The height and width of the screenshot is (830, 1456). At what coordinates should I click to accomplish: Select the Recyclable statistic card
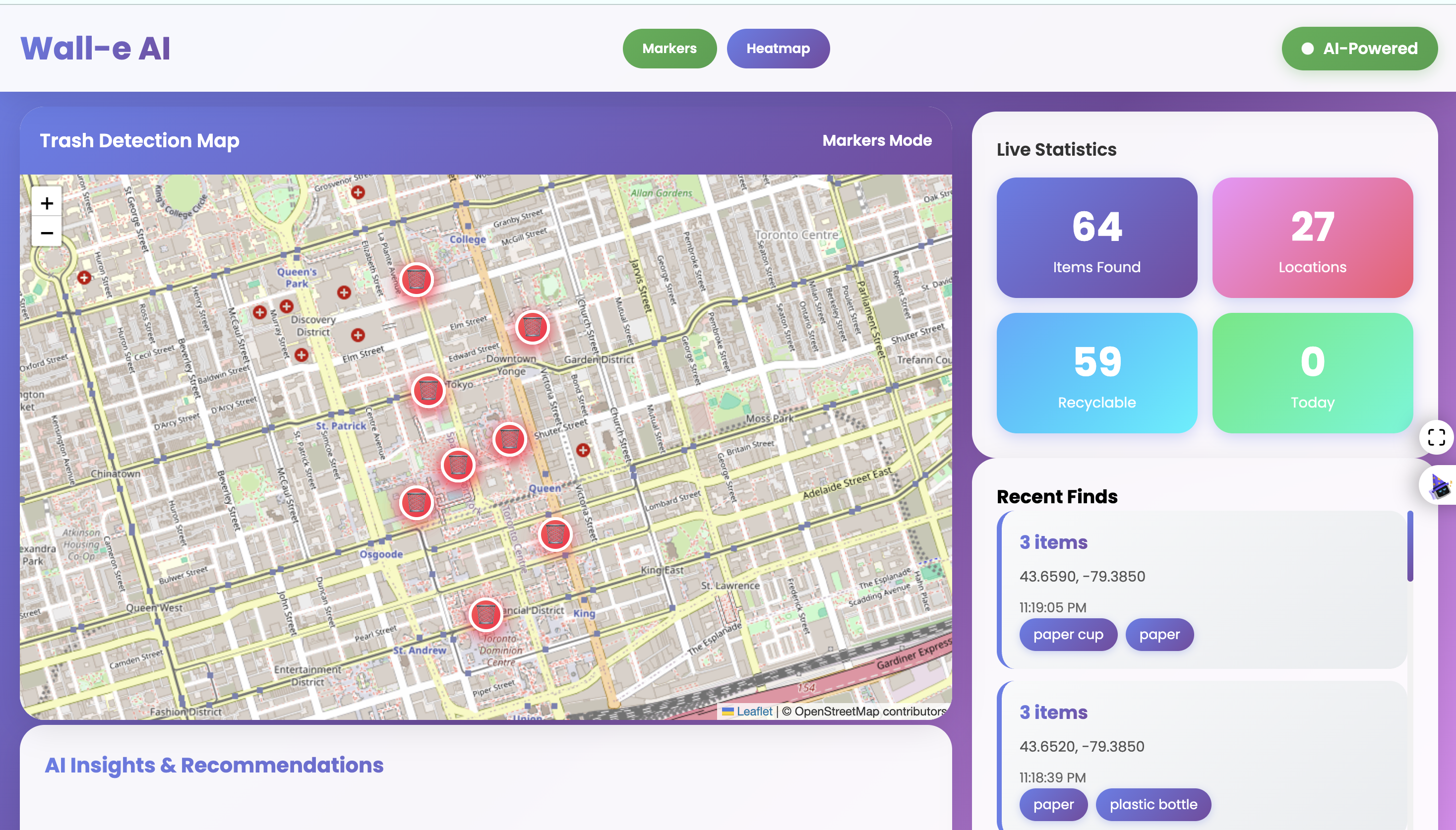pos(1096,373)
